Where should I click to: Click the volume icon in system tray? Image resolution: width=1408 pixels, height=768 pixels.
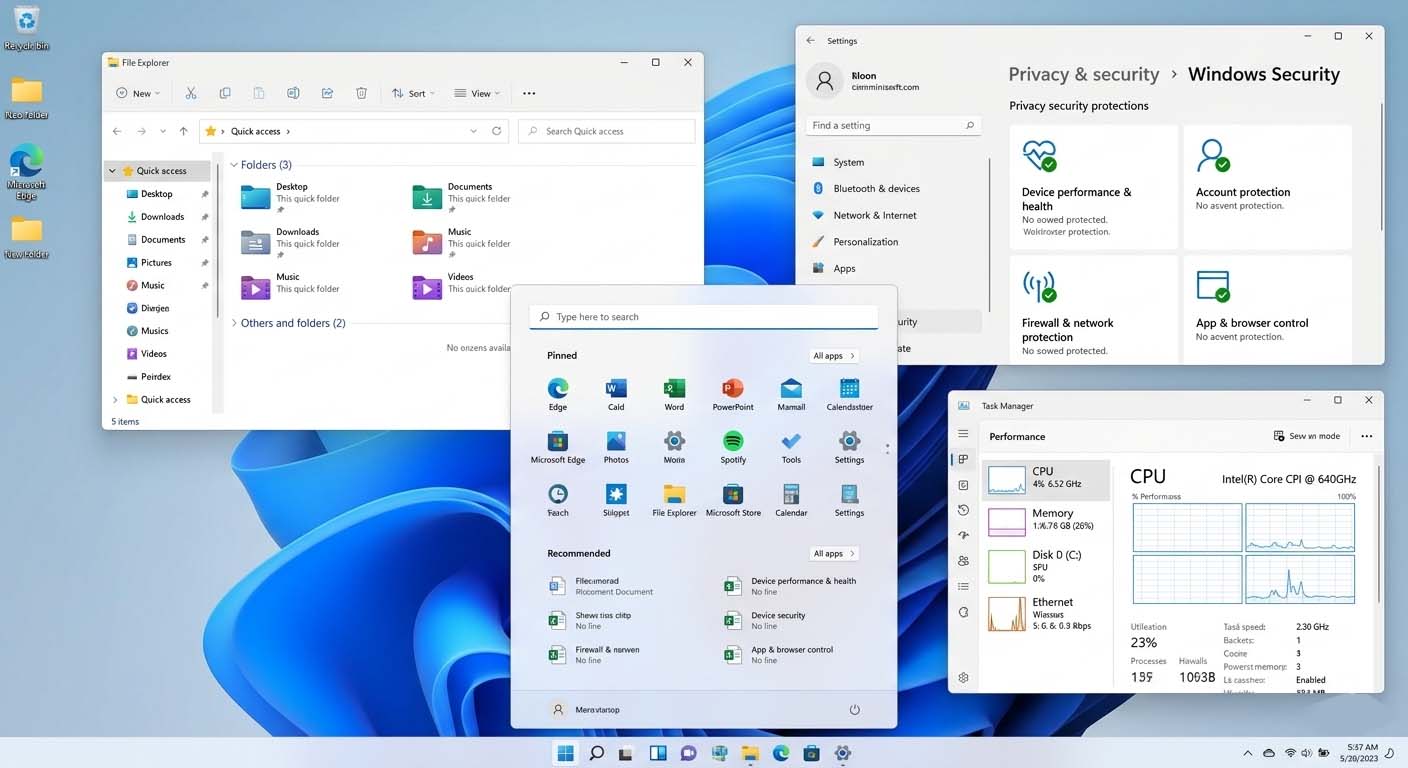point(1307,752)
